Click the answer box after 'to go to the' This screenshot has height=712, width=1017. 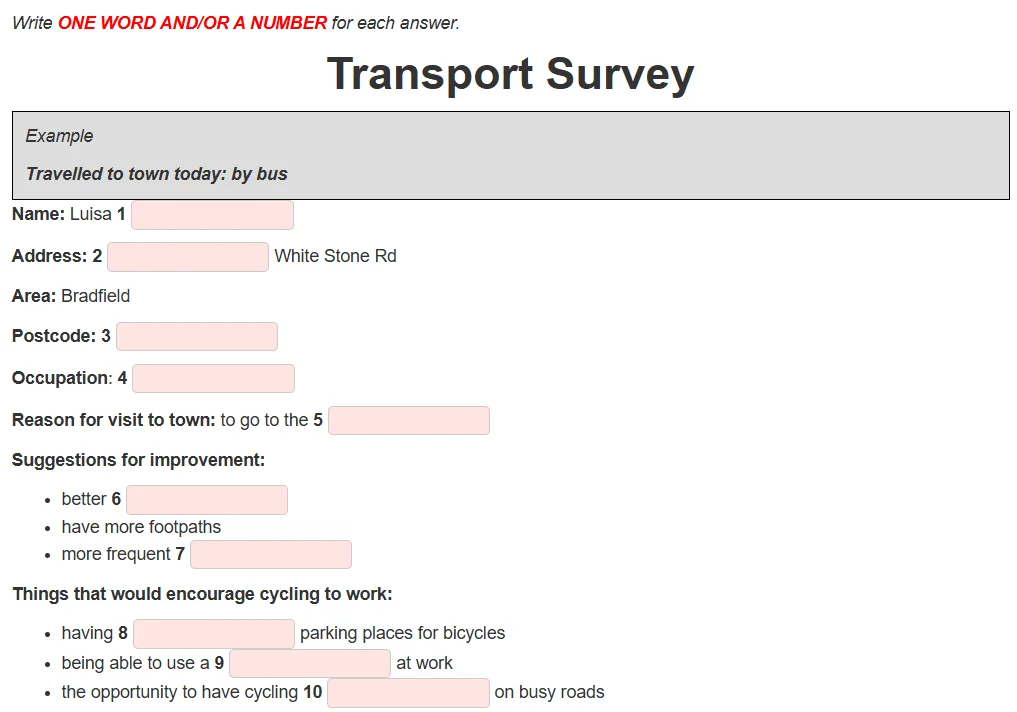point(408,419)
